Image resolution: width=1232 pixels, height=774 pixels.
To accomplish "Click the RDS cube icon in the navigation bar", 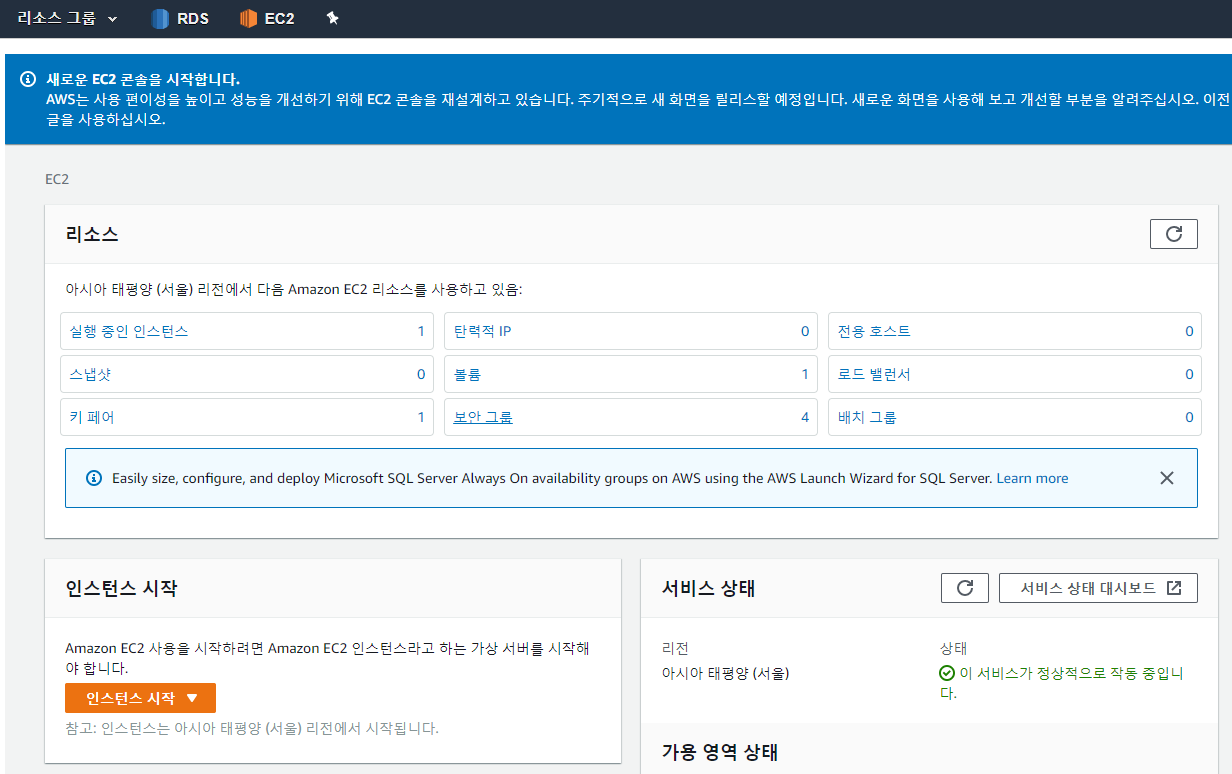I will click(160, 18).
